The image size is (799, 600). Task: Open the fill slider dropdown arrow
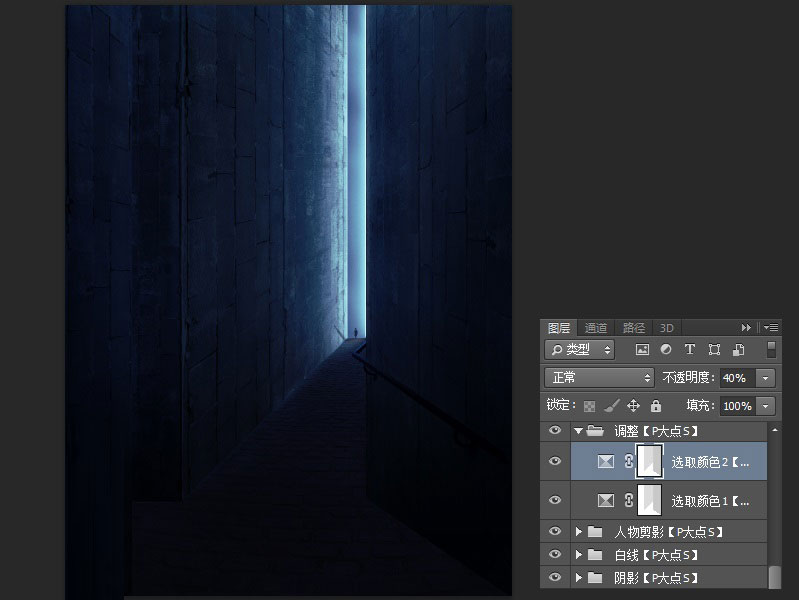765,406
